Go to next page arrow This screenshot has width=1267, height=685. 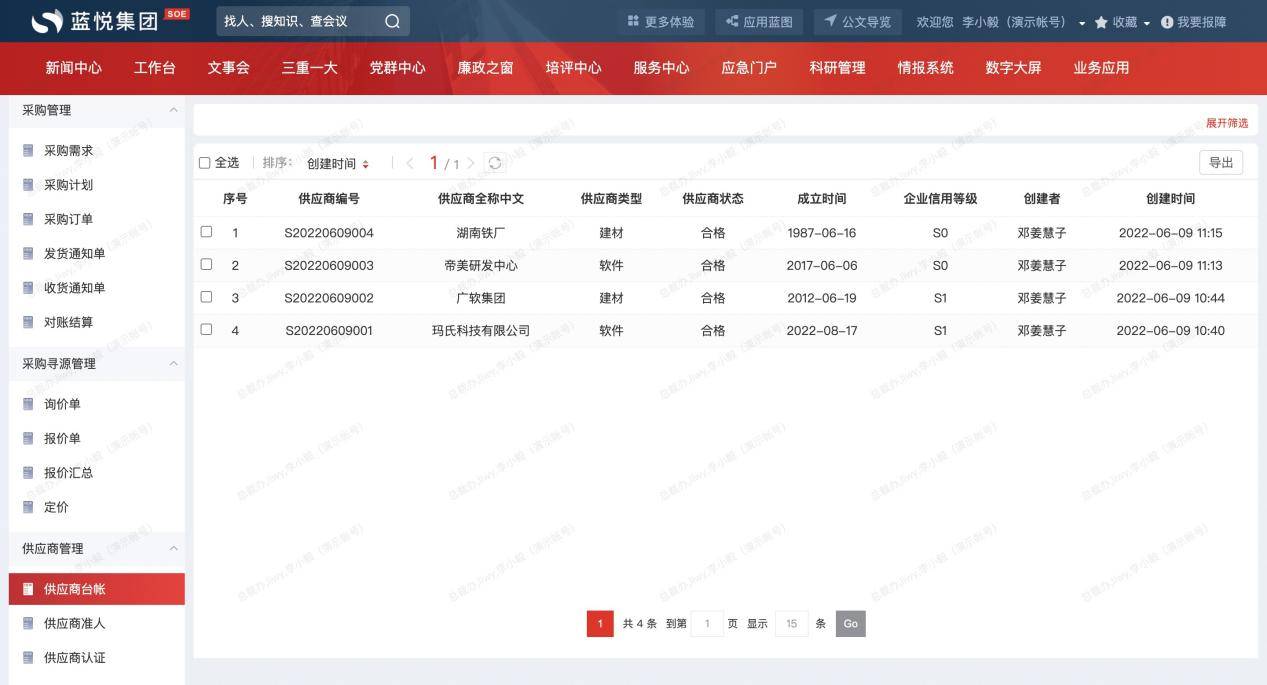[x=471, y=163]
